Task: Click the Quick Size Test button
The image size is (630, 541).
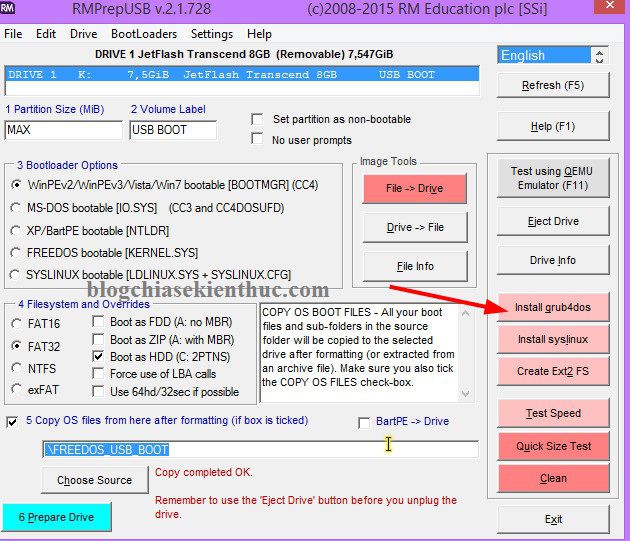Action: [553, 446]
